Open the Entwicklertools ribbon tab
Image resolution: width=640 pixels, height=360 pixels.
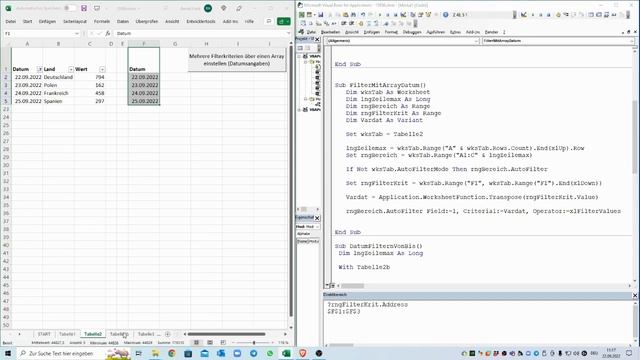[201, 21]
